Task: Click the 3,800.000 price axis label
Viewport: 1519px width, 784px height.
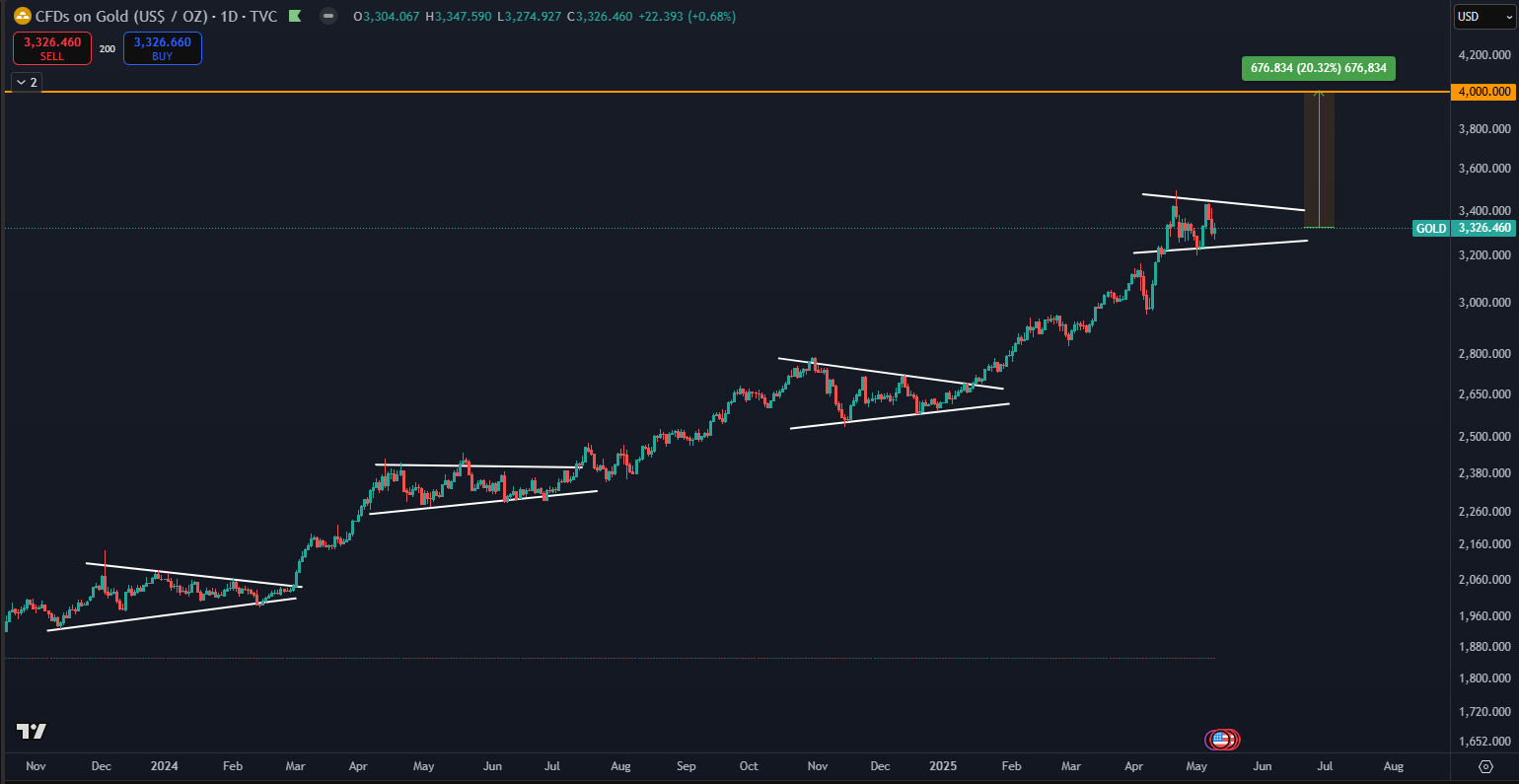Action: click(1484, 129)
